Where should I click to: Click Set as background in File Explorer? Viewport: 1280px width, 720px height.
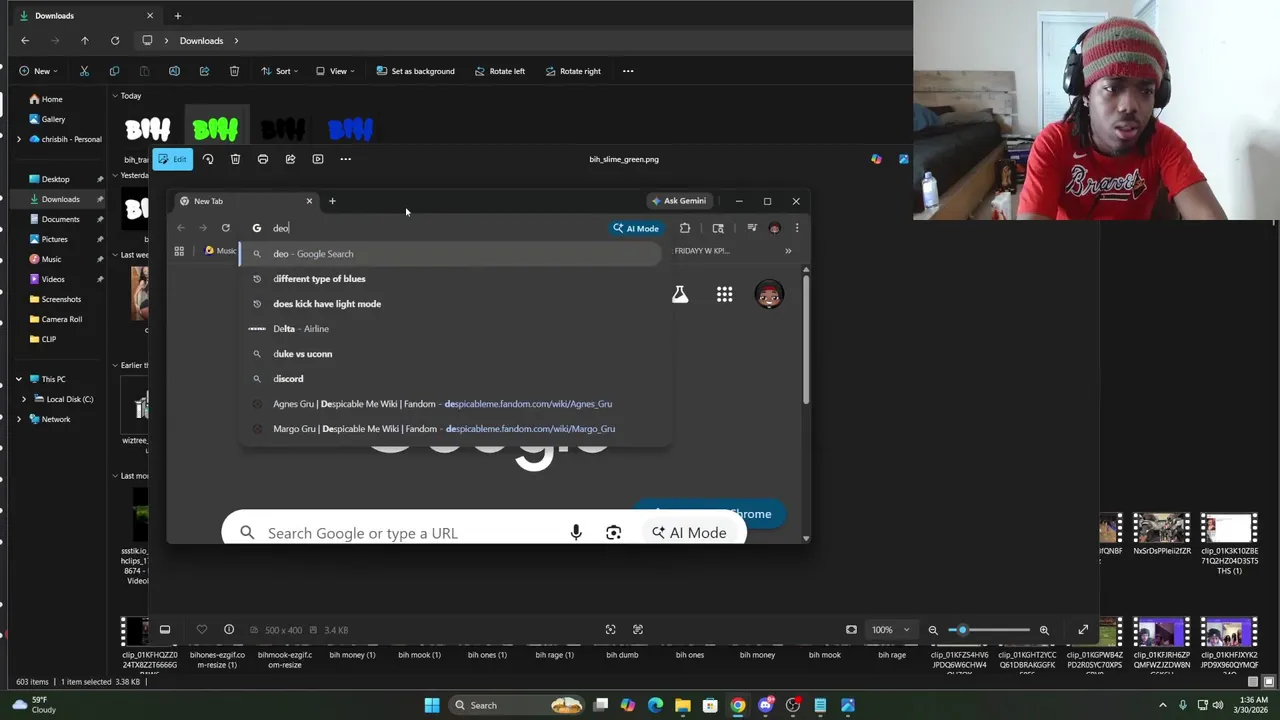[x=416, y=71]
